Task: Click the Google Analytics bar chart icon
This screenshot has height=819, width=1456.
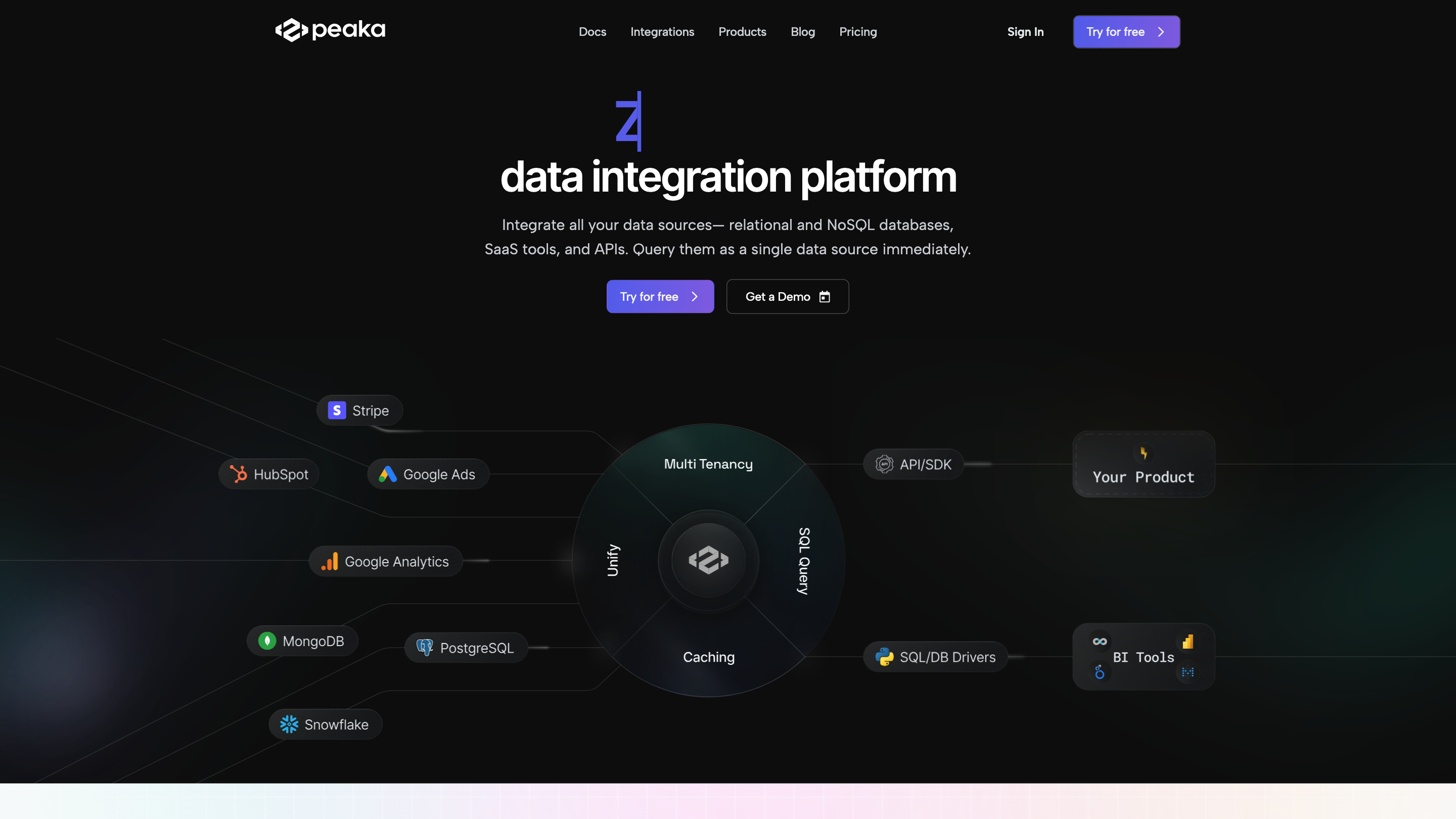Action: (x=330, y=561)
